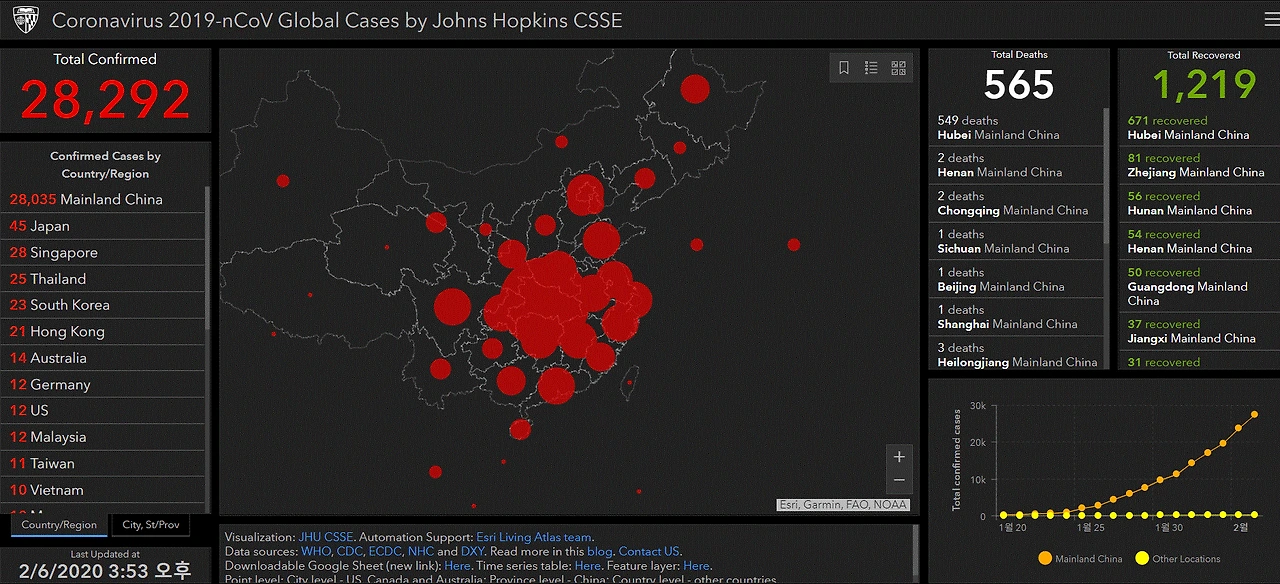Select the Heilongjiang deaths row

point(1015,354)
